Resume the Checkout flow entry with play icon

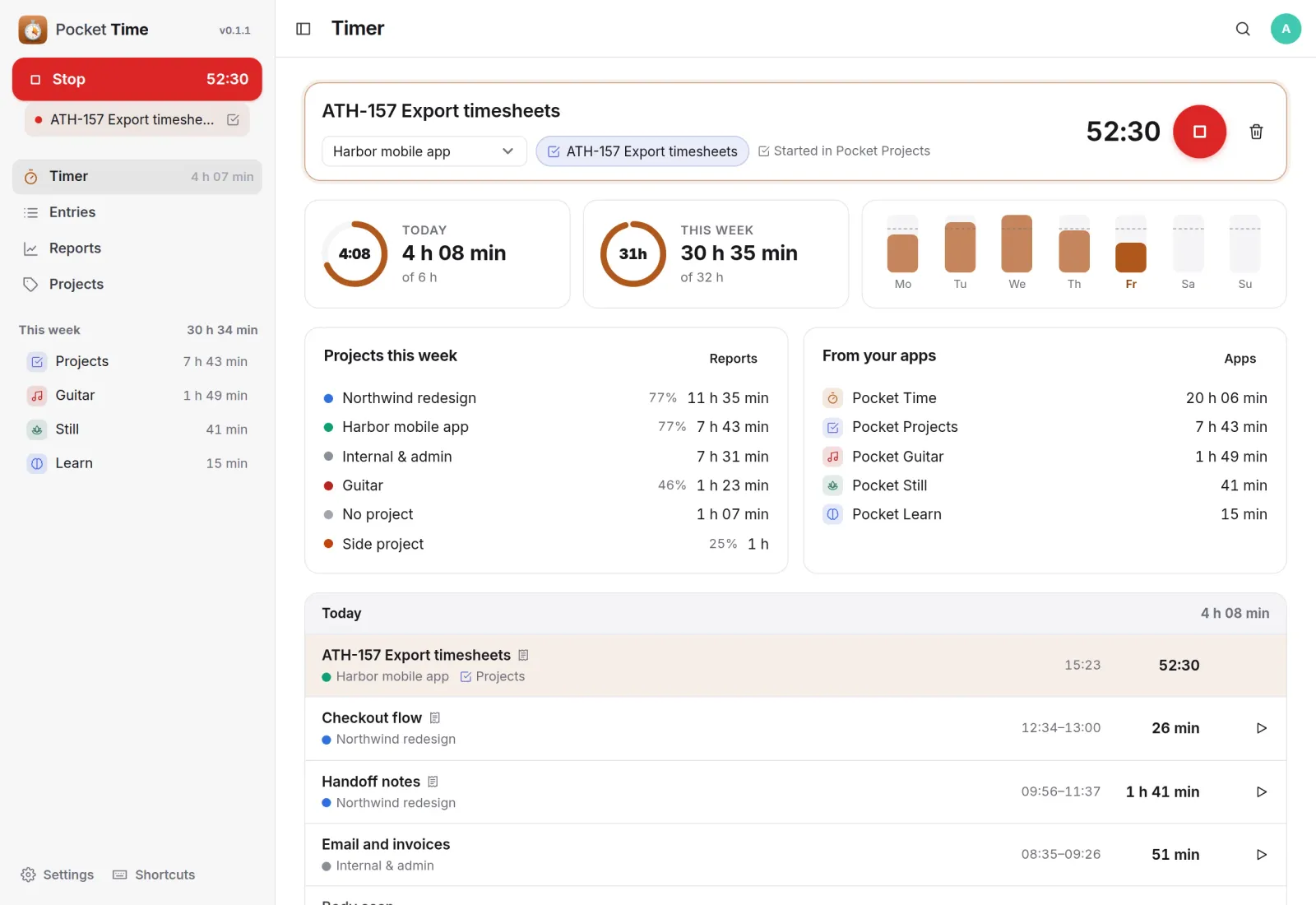pos(1261,728)
